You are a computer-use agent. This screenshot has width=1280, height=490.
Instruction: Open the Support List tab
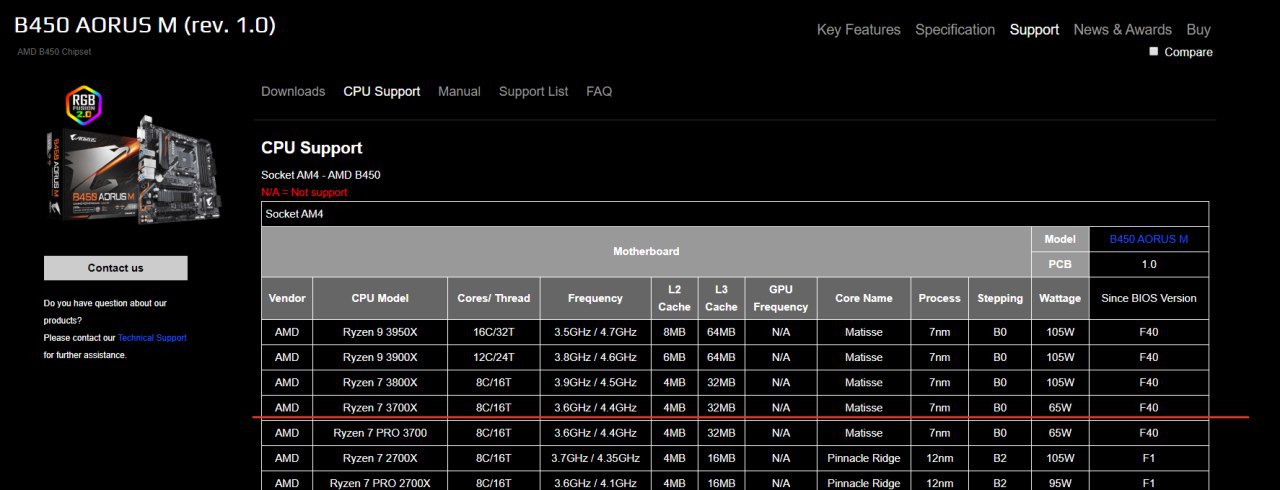[x=533, y=91]
